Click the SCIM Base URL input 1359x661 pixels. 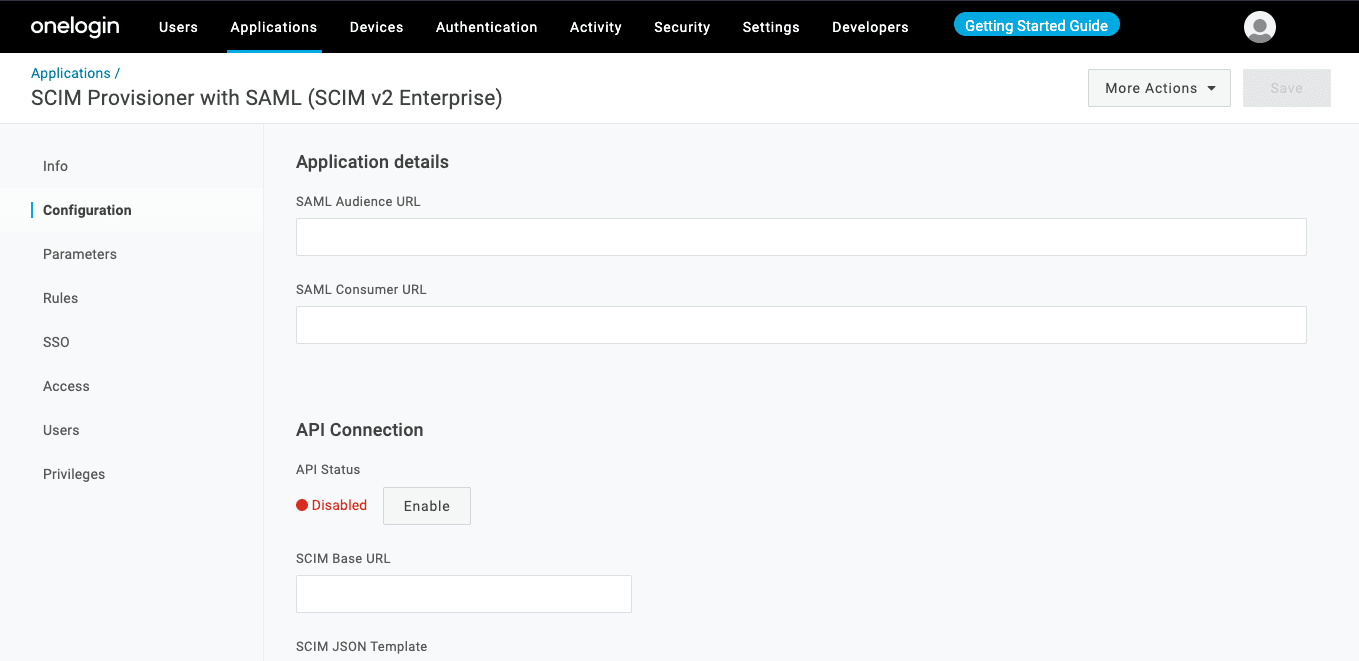tap(463, 593)
